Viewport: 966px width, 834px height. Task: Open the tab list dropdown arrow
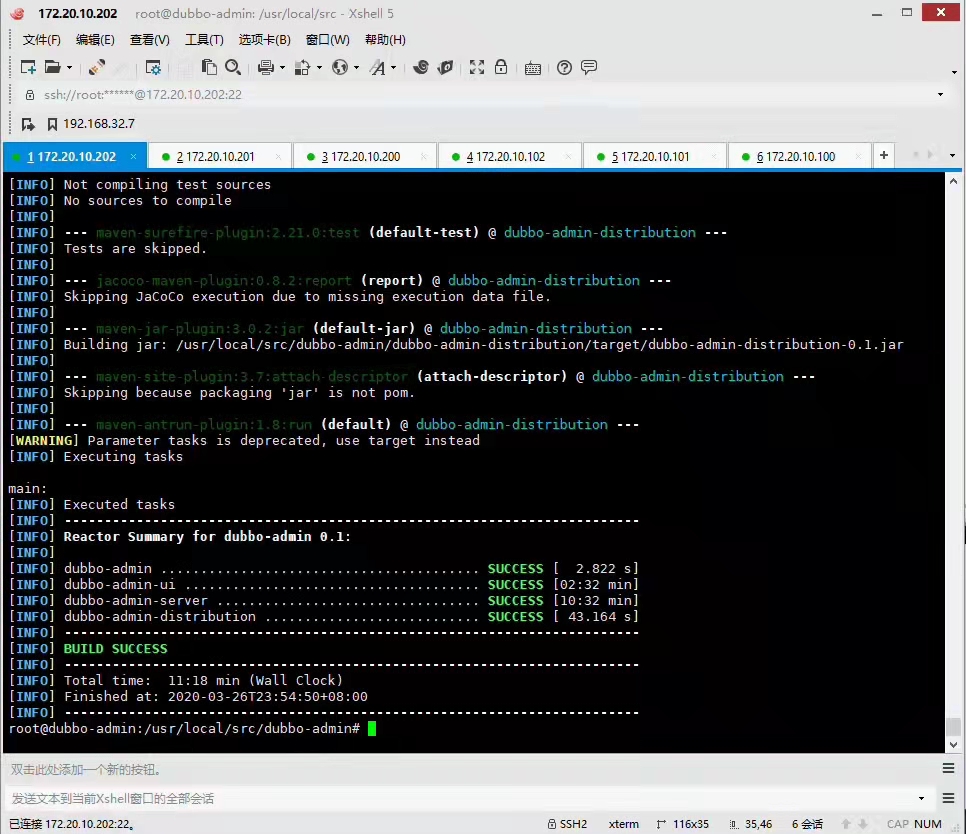click(x=952, y=156)
